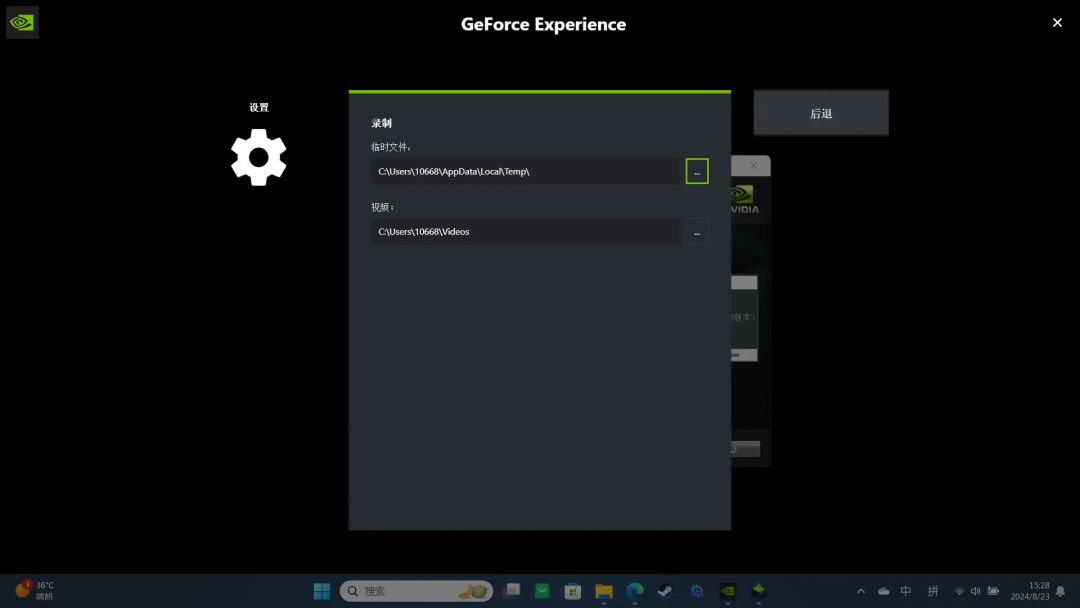Open Microsoft Store from the taskbar
This screenshot has height=608, width=1080.
573,591
